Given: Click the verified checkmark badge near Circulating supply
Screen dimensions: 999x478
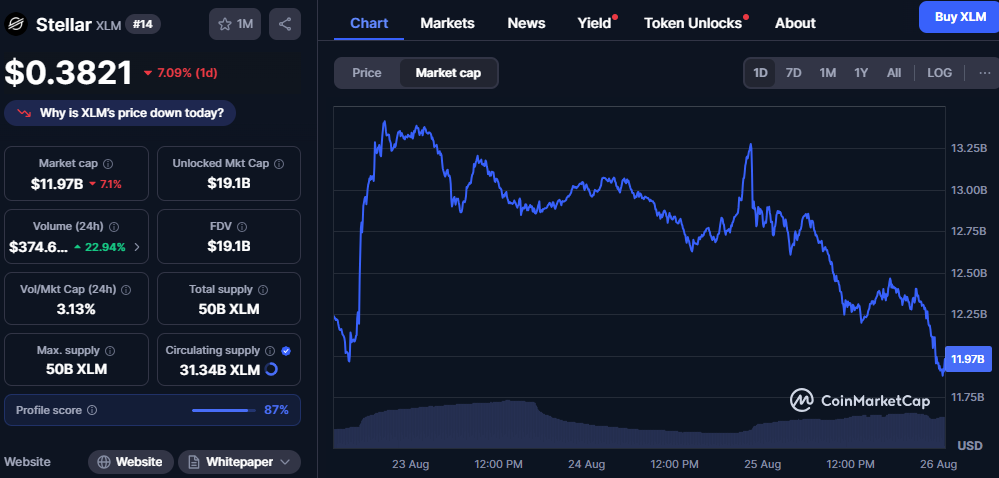Looking at the screenshot, I should click(286, 351).
